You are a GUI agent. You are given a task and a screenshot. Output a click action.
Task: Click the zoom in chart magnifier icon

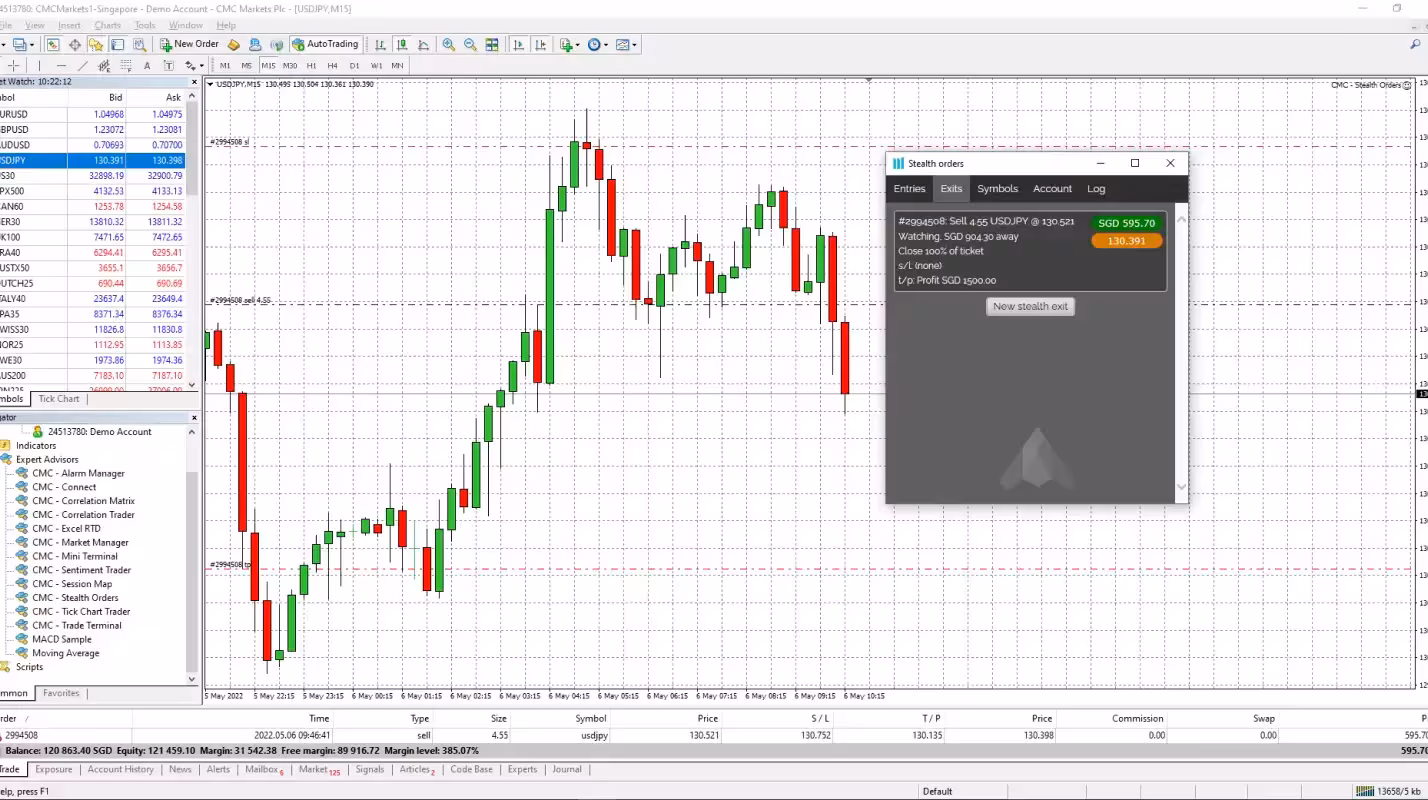(x=449, y=44)
